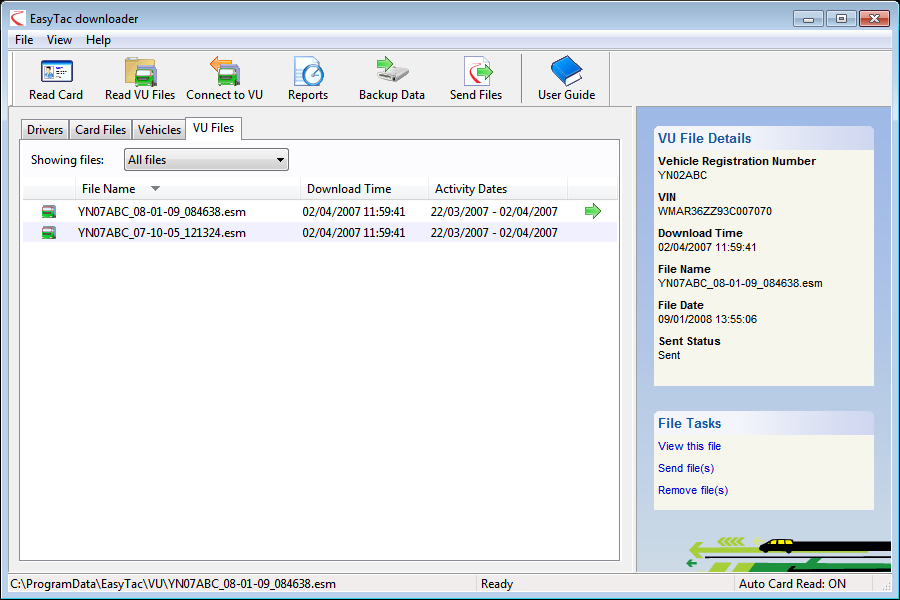Click the Remove file(s) link

click(x=693, y=490)
